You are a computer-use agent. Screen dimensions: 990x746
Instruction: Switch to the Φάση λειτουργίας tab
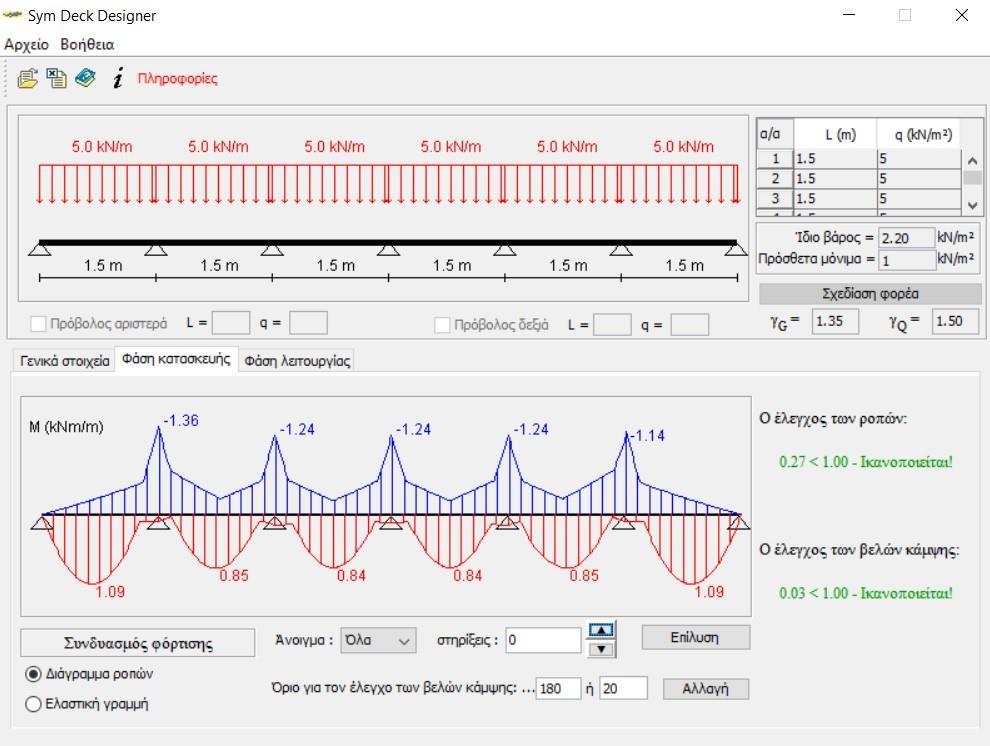297,361
